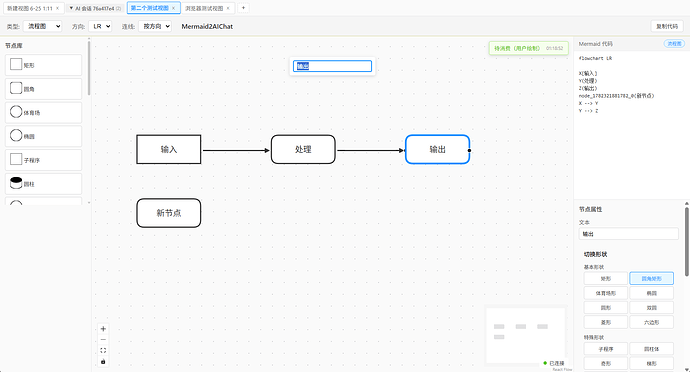
Task: Add a new view tab with the plus button
Action: (x=243, y=8)
